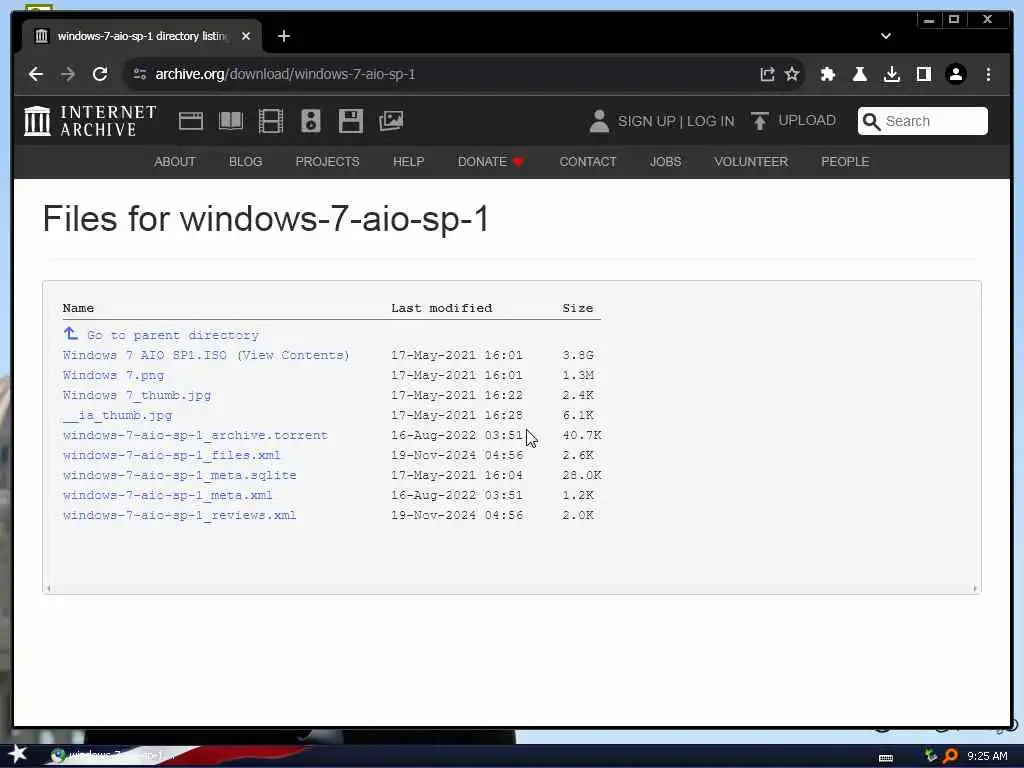Click the forward navigation arrow
This screenshot has width=1024, height=768.
[x=68, y=74]
